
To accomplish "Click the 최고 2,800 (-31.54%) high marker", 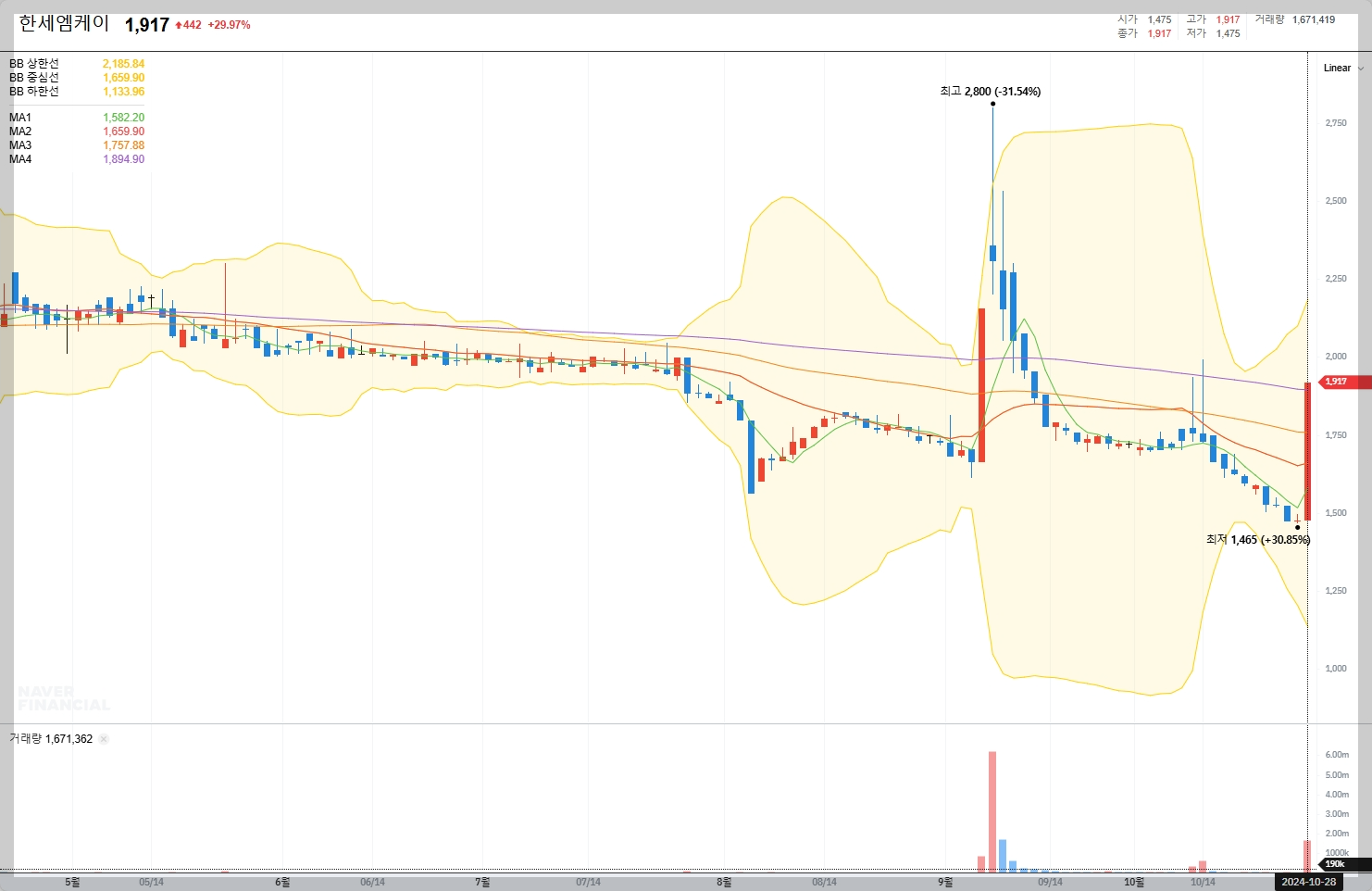I will 990,92.
